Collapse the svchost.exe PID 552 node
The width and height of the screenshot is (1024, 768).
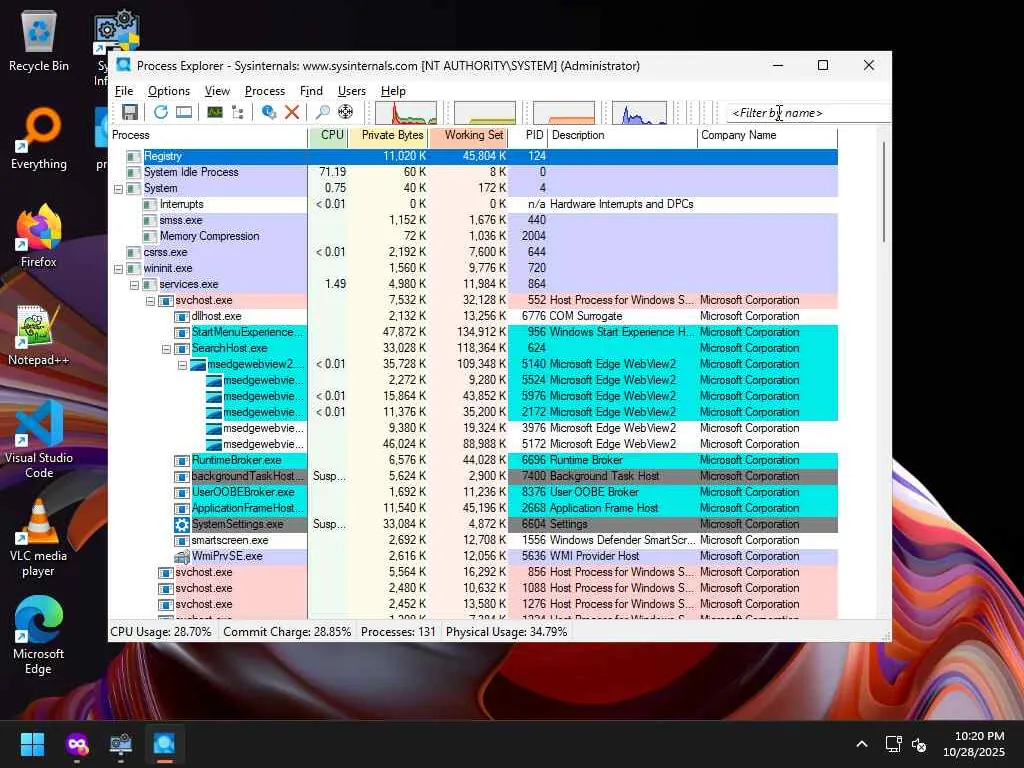[150, 301]
